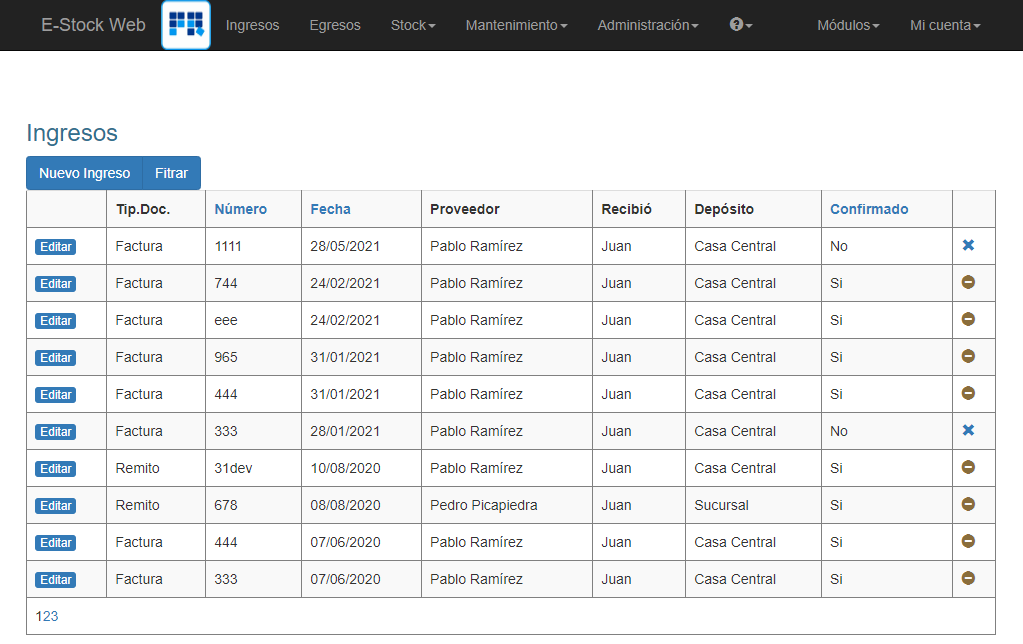This screenshot has height=644, width=1023.
Task: Click the yellow minus icon on remito 31dev
Action: click(967, 468)
